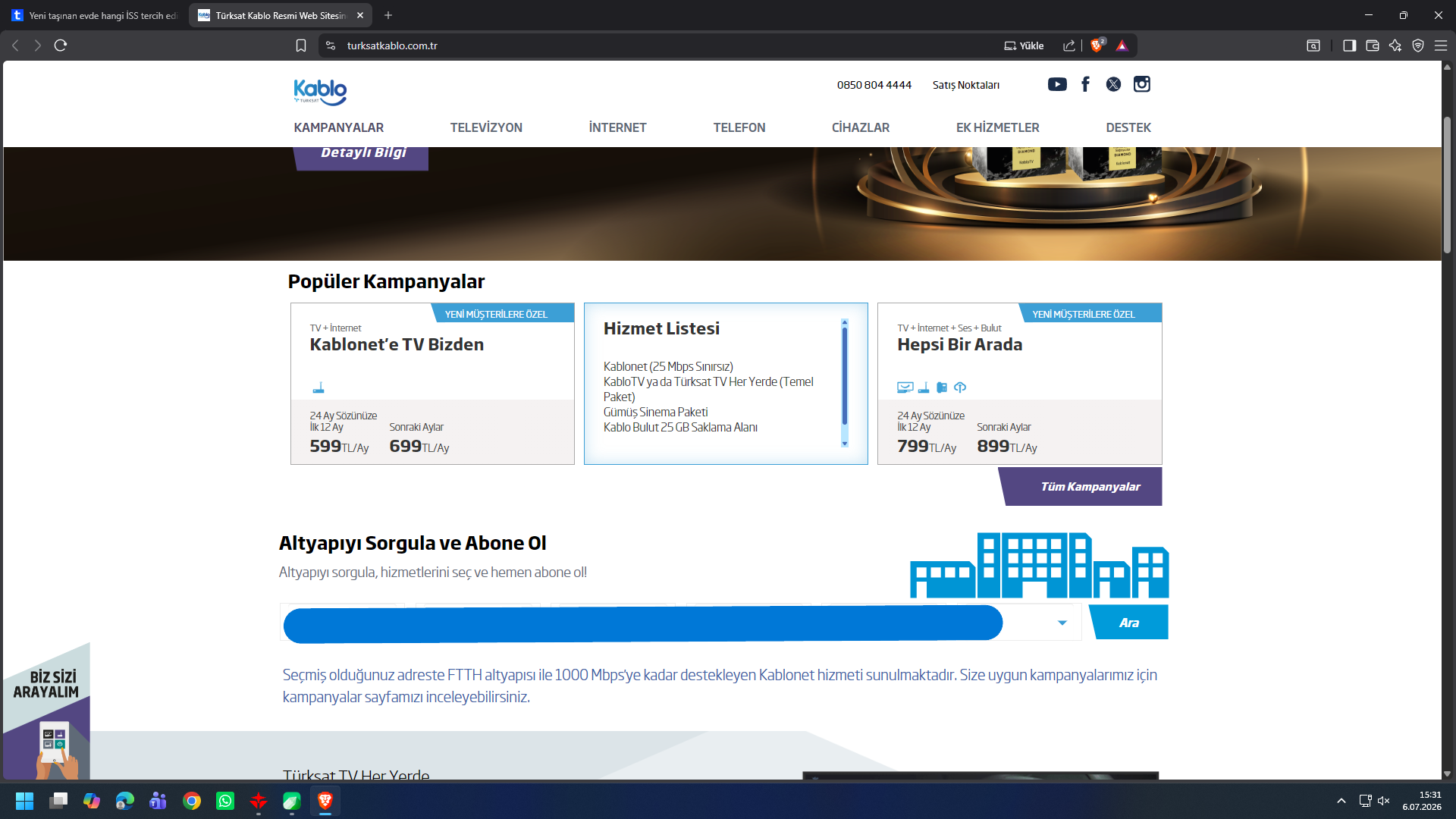The image size is (1456, 819).
Task: Click the Ara search button
Action: (x=1129, y=623)
